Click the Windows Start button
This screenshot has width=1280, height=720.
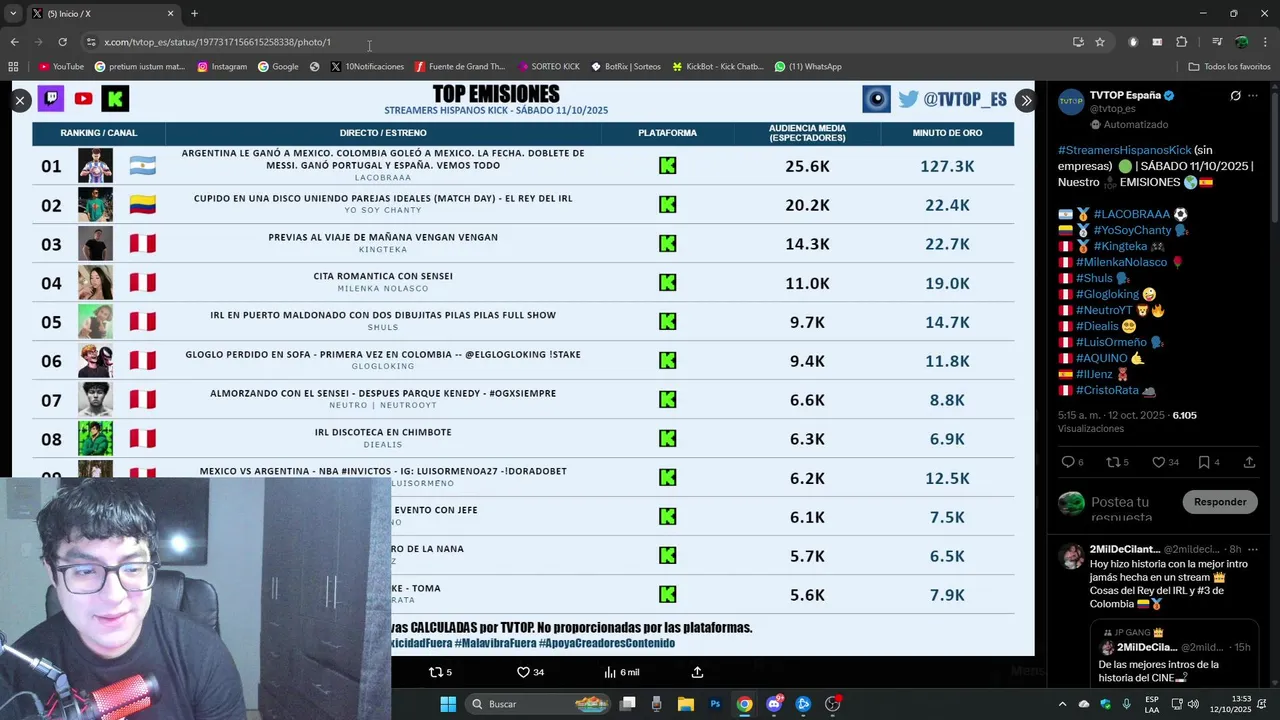tap(447, 704)
